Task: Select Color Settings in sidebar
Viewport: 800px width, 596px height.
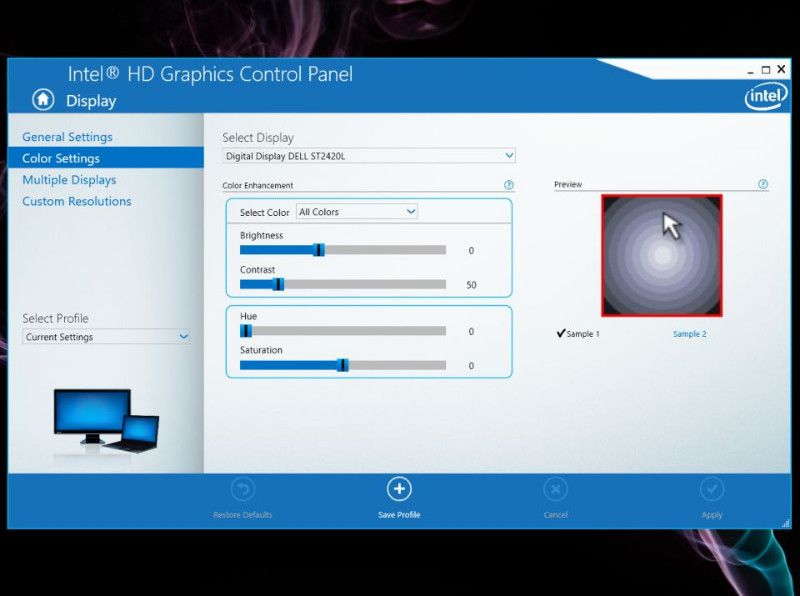Action: [x=106, y=158]
